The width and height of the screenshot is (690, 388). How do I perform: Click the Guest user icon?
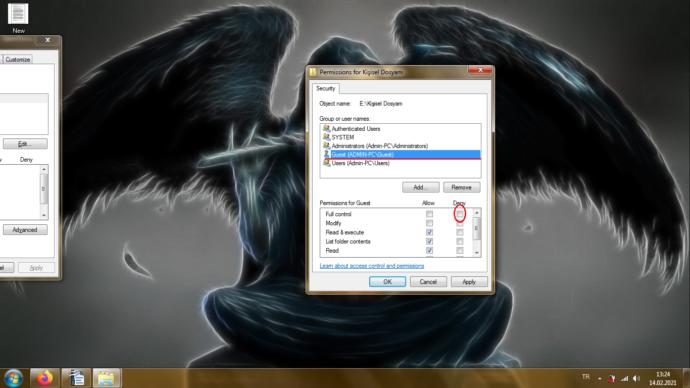point(326,154)
